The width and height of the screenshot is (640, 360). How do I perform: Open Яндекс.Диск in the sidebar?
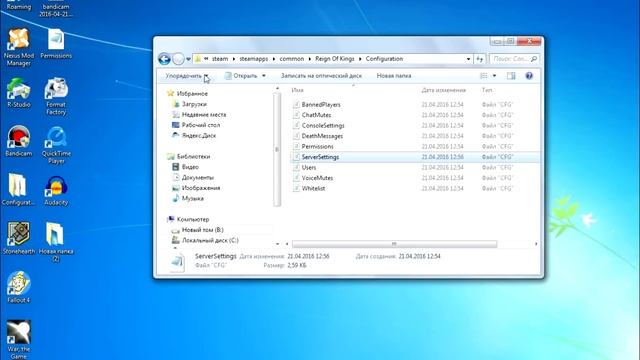194,136
